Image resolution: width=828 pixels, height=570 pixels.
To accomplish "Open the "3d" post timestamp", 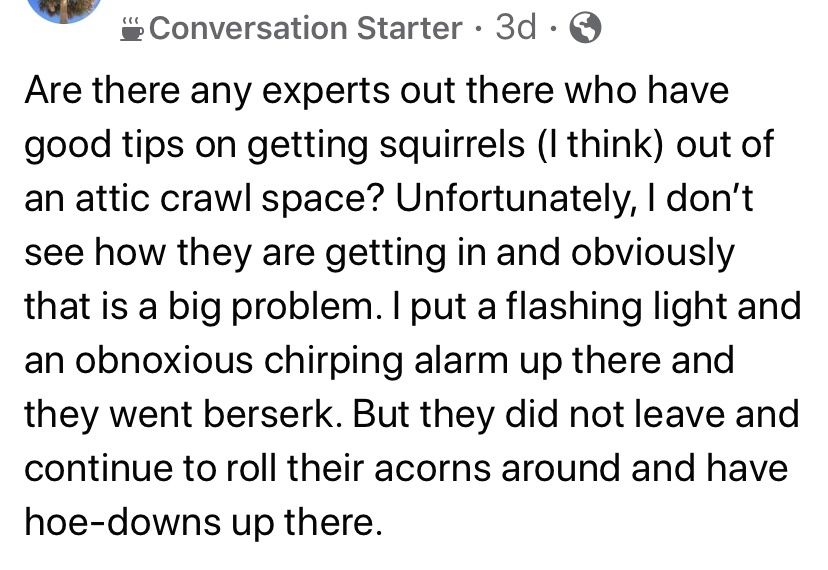I will coord(515,28).
